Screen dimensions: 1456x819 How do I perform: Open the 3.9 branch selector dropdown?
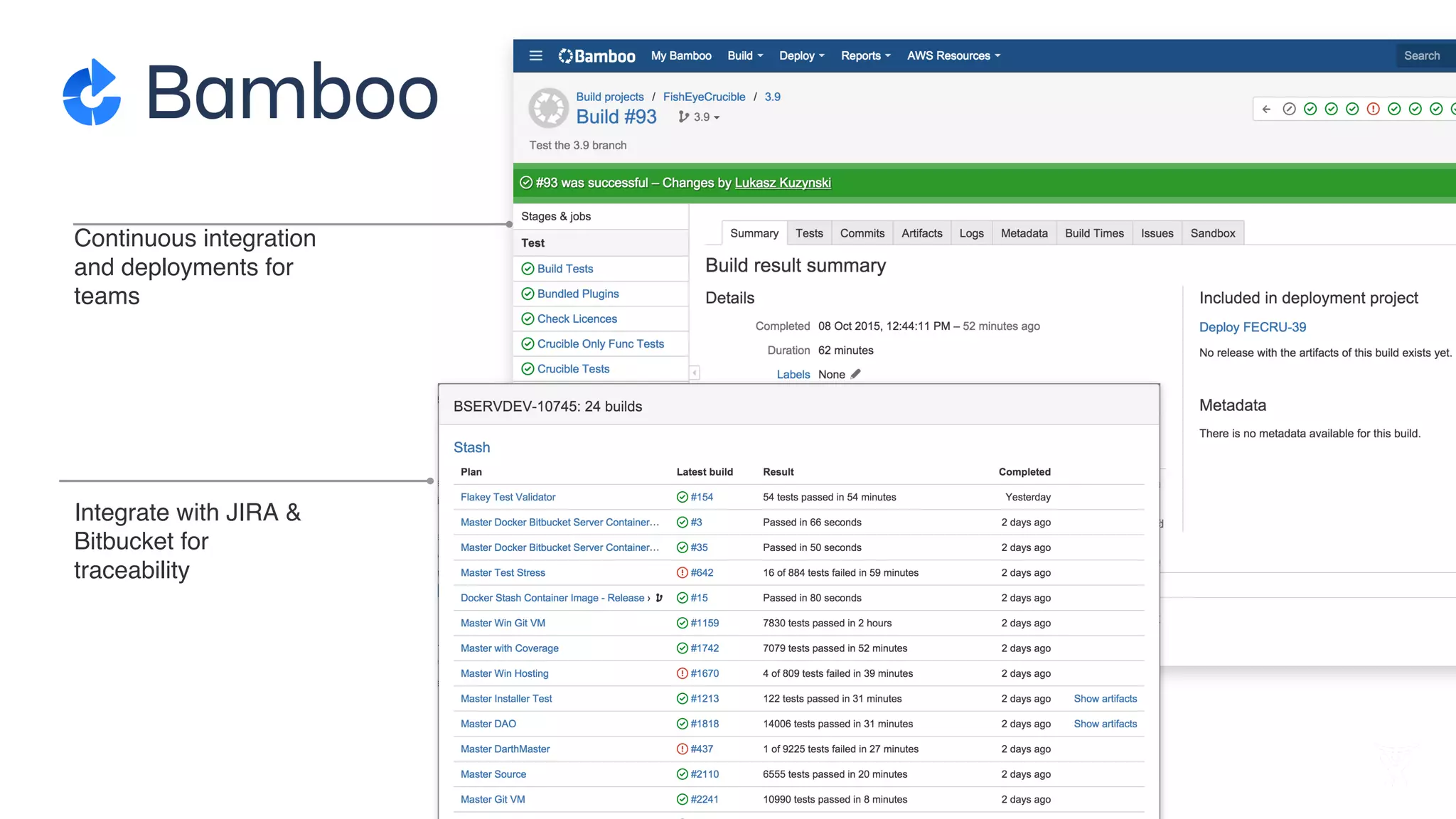(x=700, y=117)
